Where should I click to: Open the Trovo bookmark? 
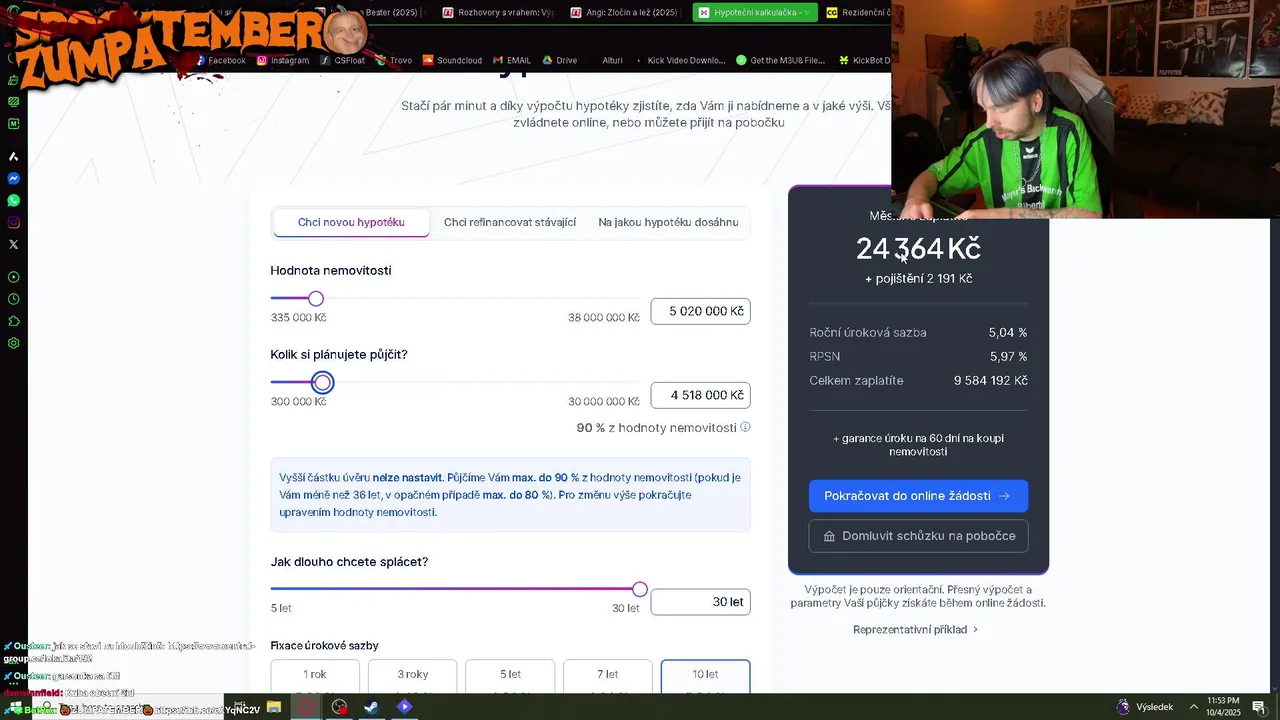pyautogui.click(x=394, y=60)
